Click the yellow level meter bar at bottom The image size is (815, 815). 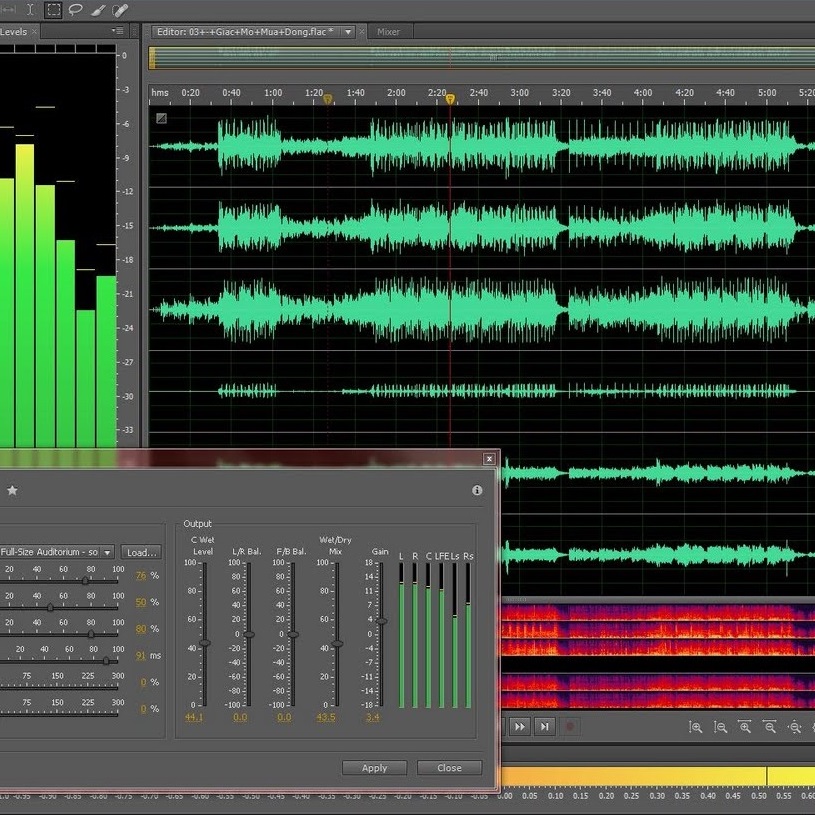click(x=657, y=776)
